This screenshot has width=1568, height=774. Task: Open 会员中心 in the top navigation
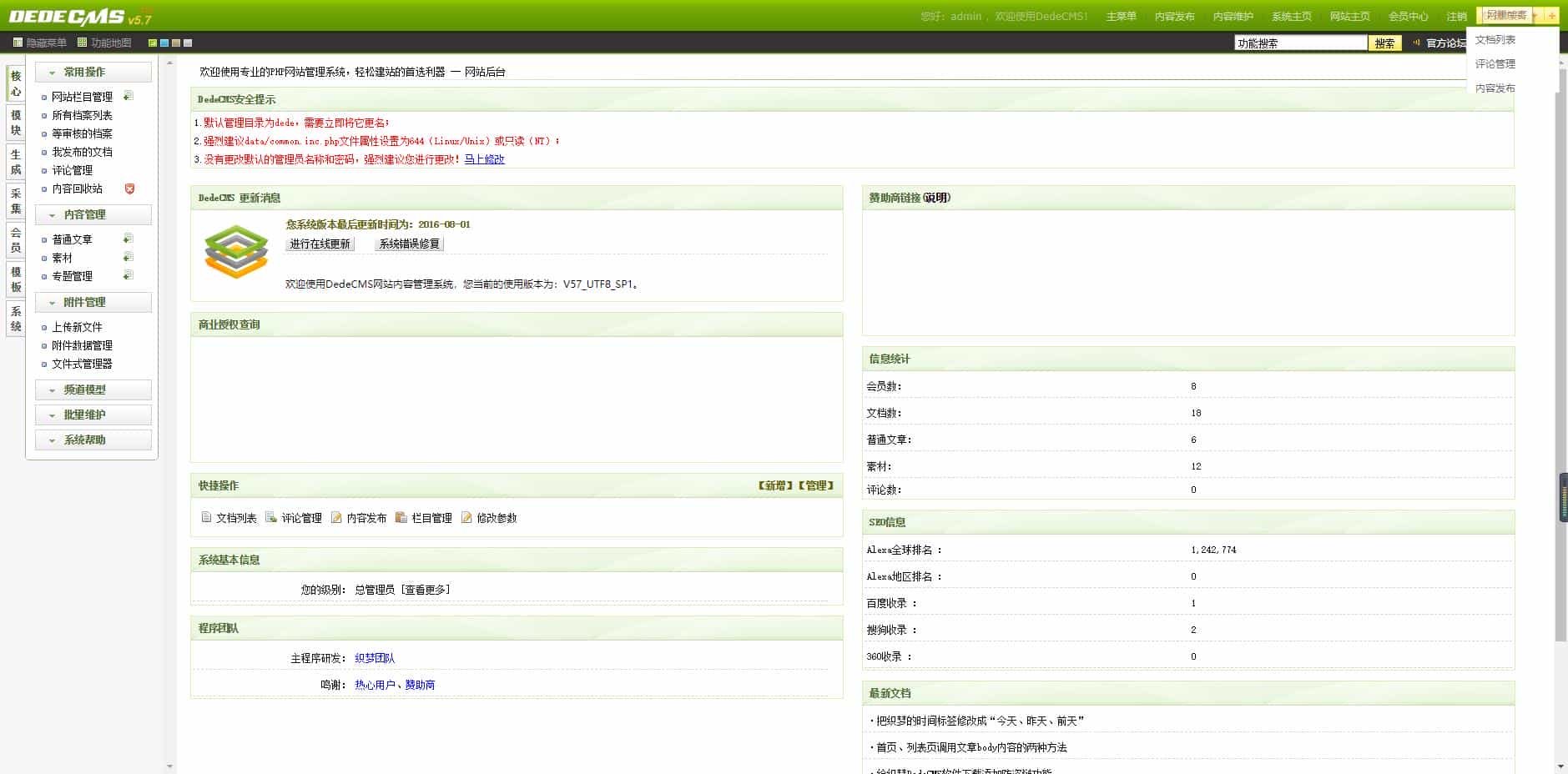(x=1408, y=17)
